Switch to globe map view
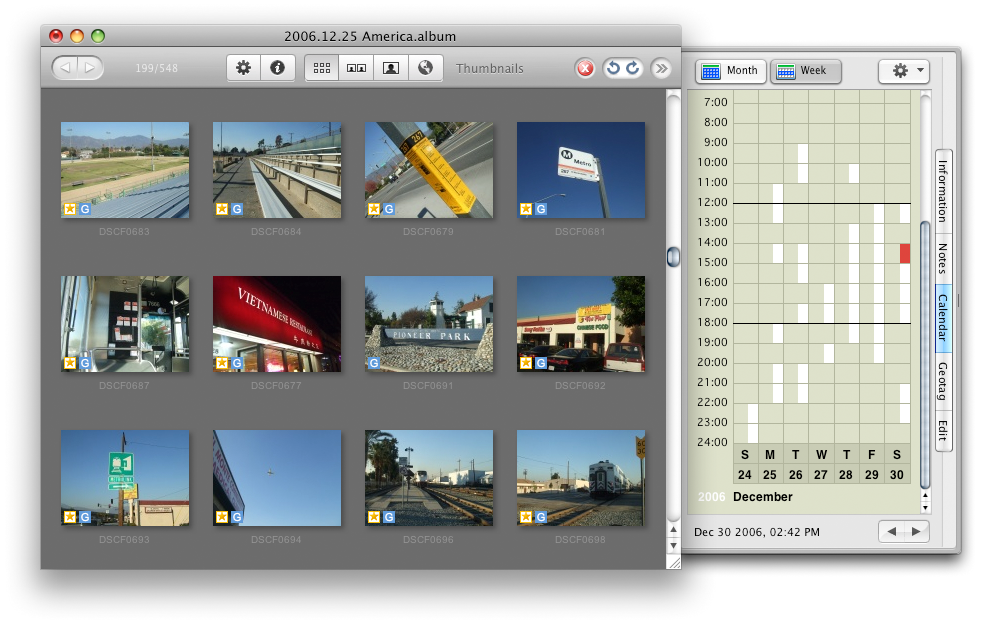Viewport: 1000px width, 620px height. pyautogui.click(x=425, y=68)
